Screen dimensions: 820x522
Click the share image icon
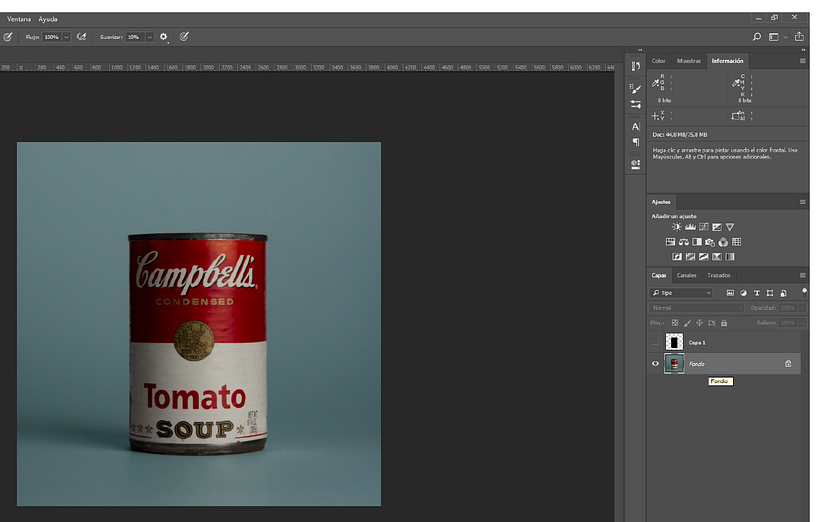[799, 36]
